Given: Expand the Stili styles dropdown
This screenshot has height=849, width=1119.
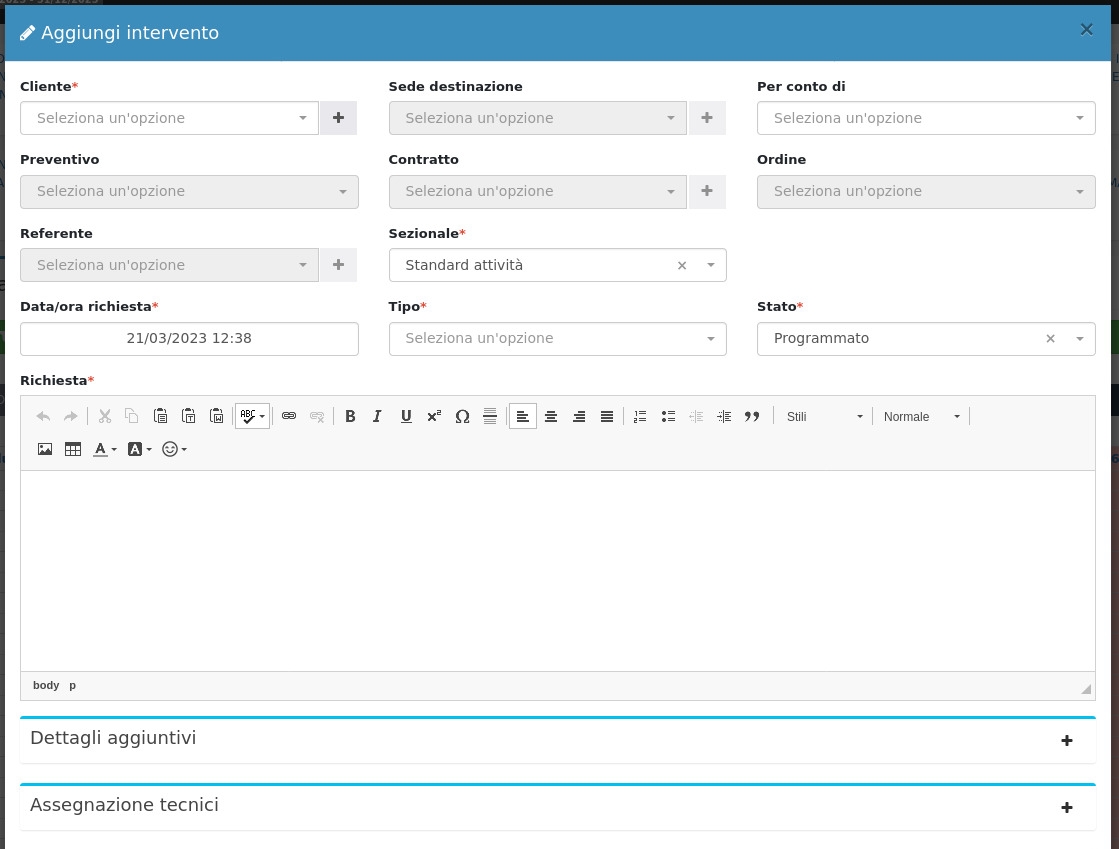Looking at the screenshot, I should click(x=824, y=416).
